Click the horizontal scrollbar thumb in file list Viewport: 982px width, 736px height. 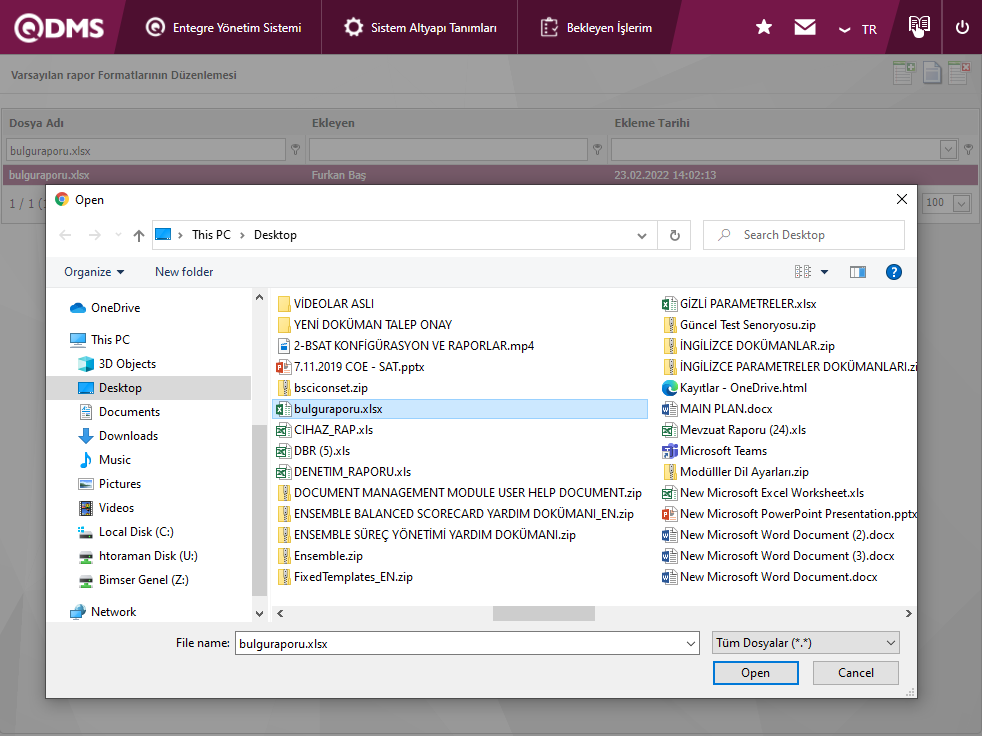coord(543,613)
